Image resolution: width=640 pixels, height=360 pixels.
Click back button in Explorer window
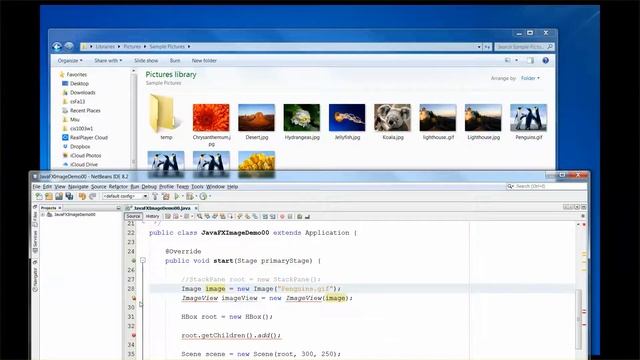tap(57, 47)
